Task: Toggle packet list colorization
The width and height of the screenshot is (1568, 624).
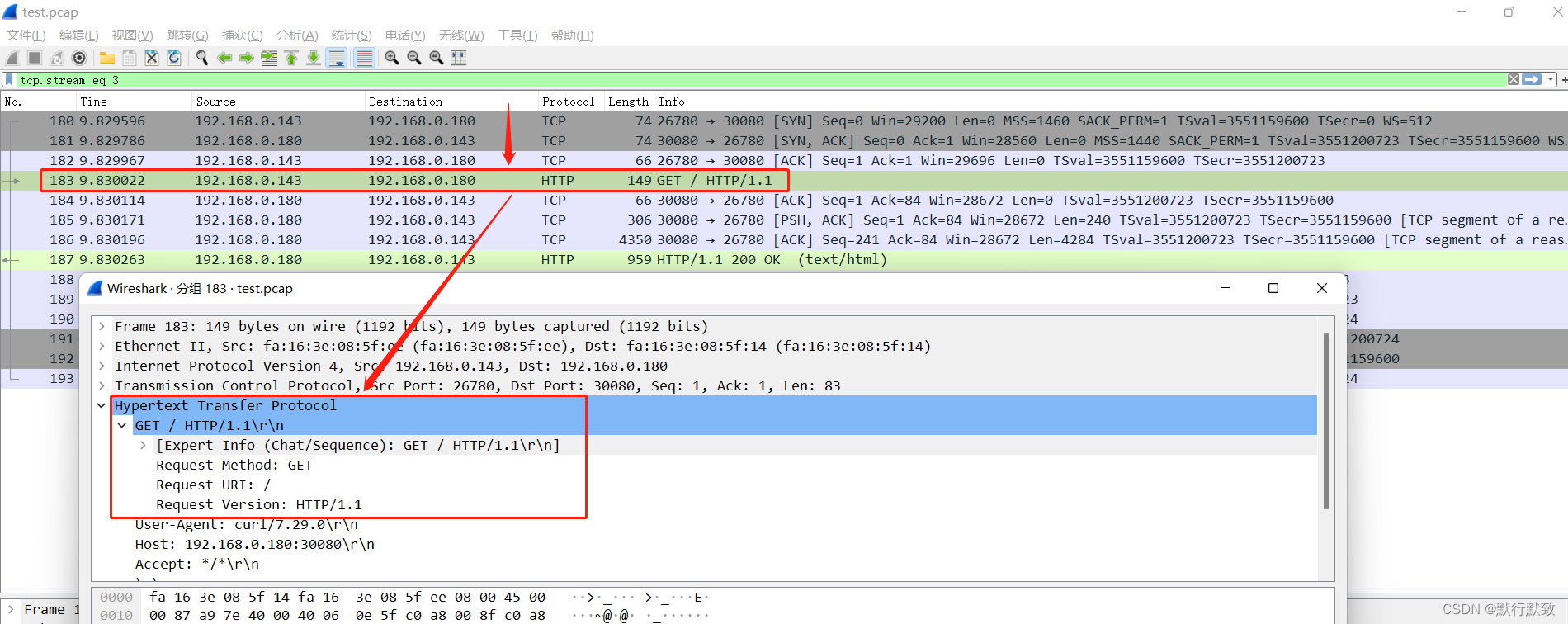Action: (364, 58)
